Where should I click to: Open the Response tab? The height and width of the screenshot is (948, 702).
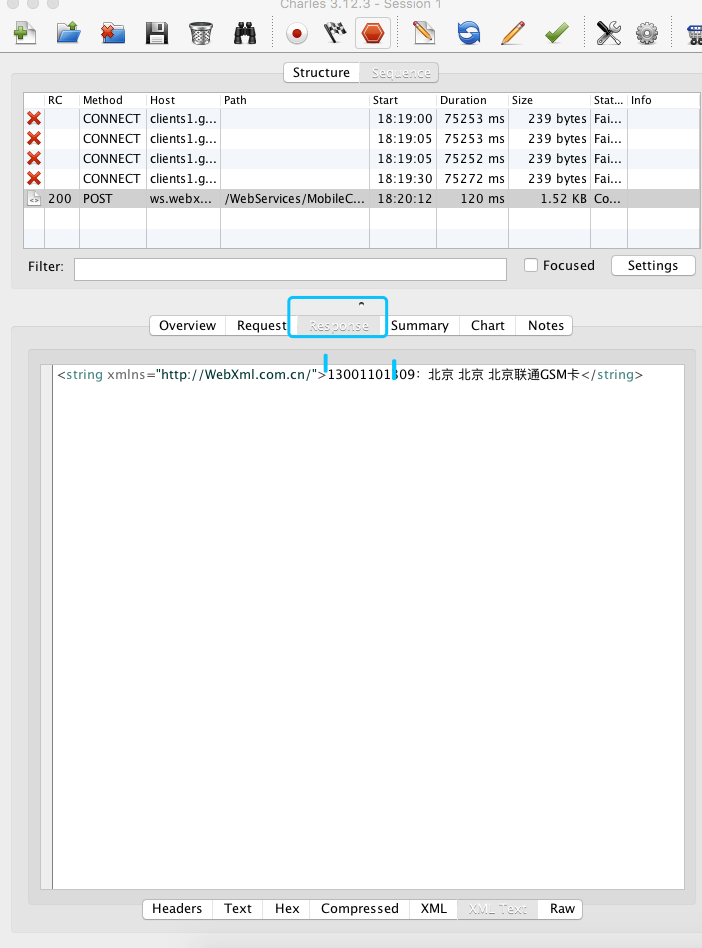click(339, 325)
